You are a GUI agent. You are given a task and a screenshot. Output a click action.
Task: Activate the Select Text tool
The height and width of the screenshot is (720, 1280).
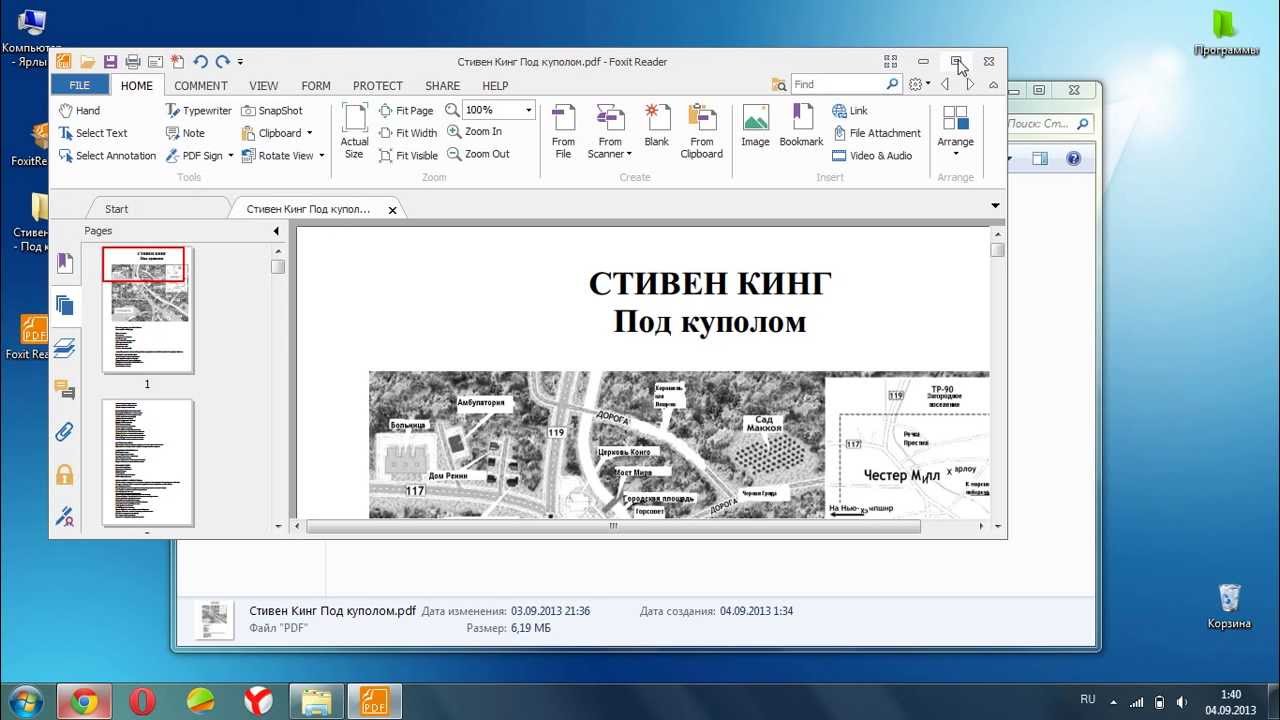pos(93,133)
